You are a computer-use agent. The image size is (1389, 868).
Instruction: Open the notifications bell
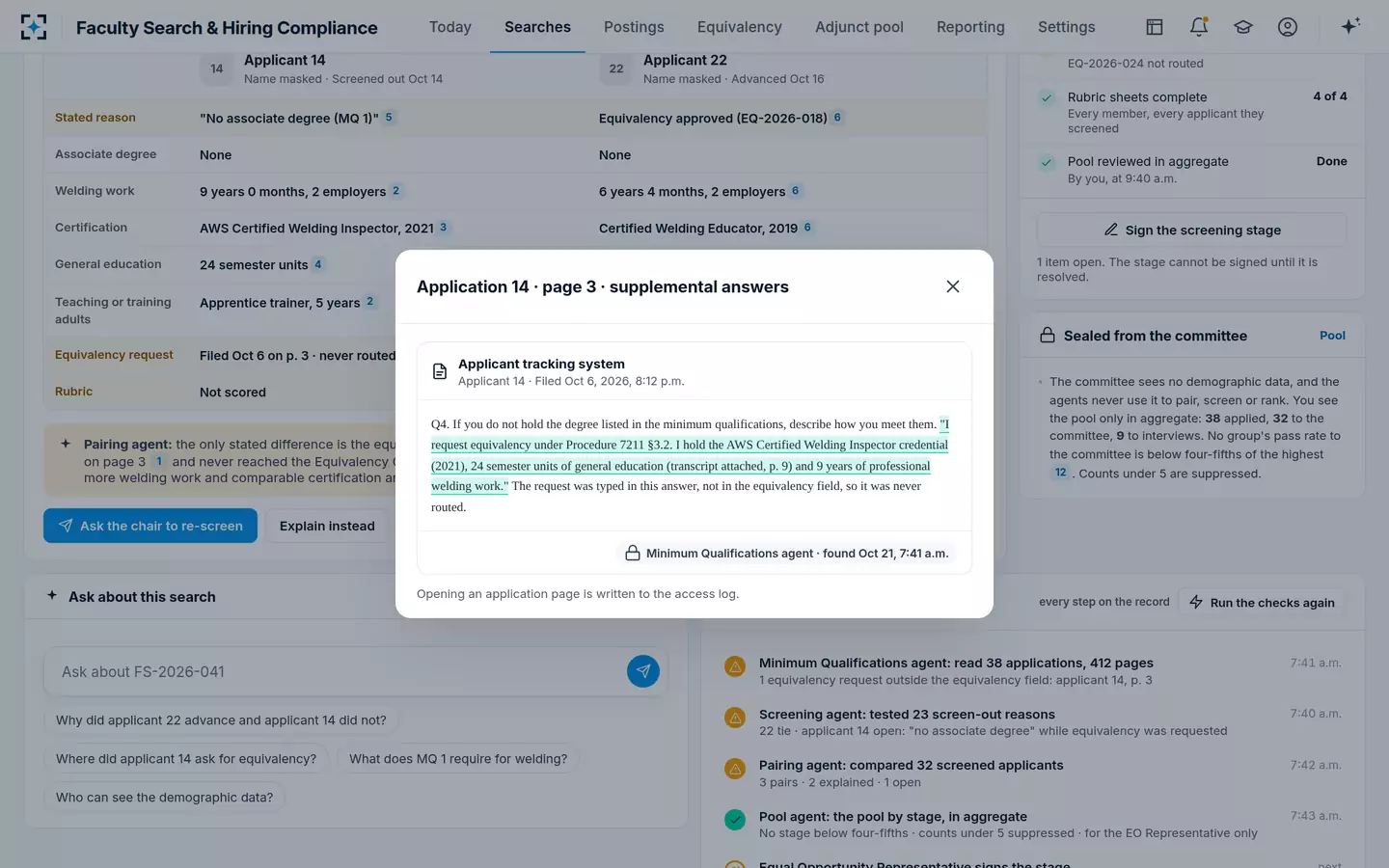pos(1199,27)
